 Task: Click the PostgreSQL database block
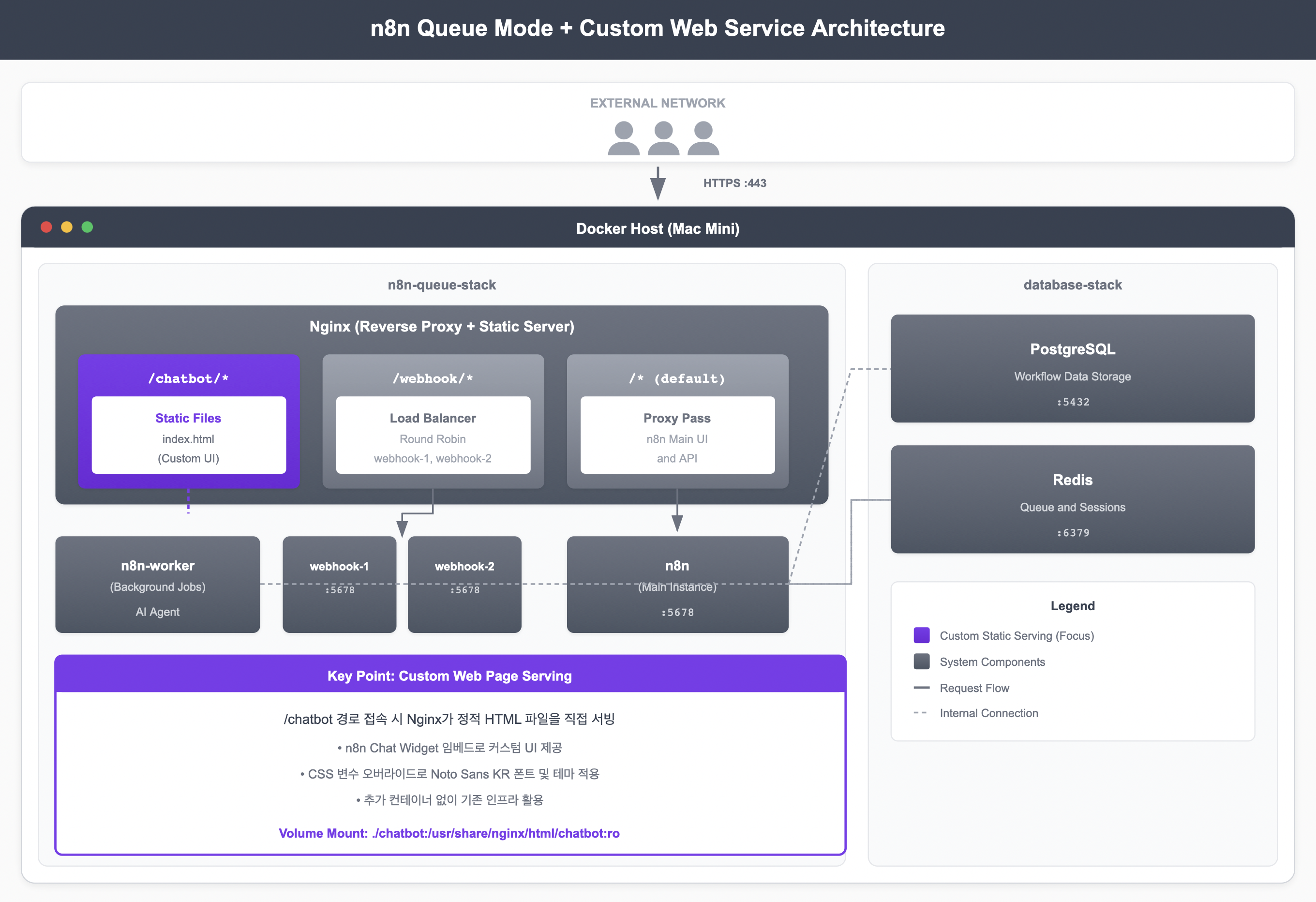coord(1073,369)
